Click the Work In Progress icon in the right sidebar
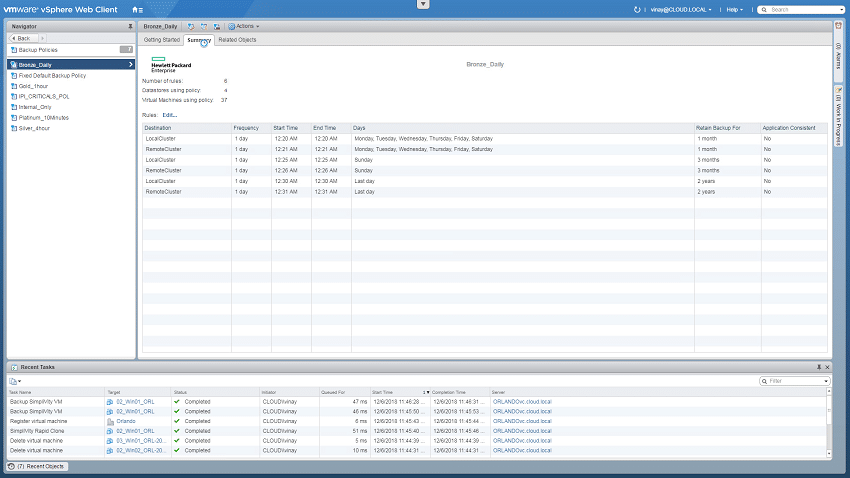The image size is (850, 478). coord(838,90)
